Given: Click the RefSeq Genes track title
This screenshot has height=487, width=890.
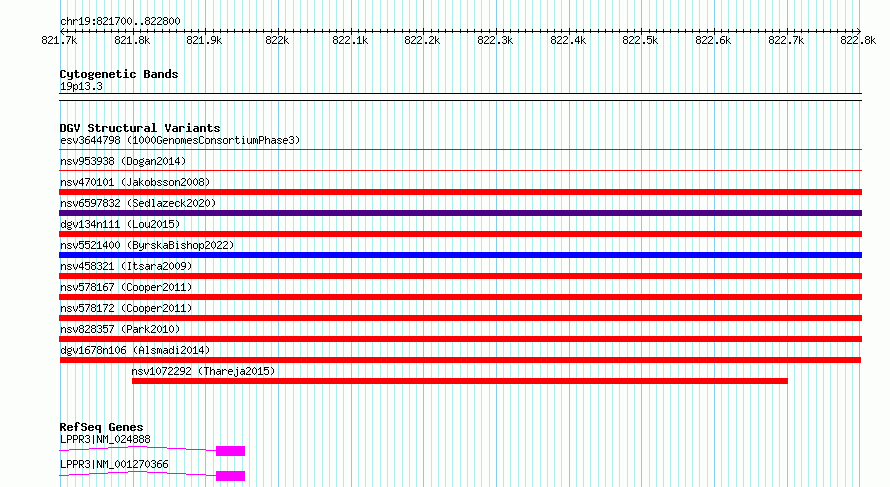Looking at the screenshot, I should click(101, 427).
